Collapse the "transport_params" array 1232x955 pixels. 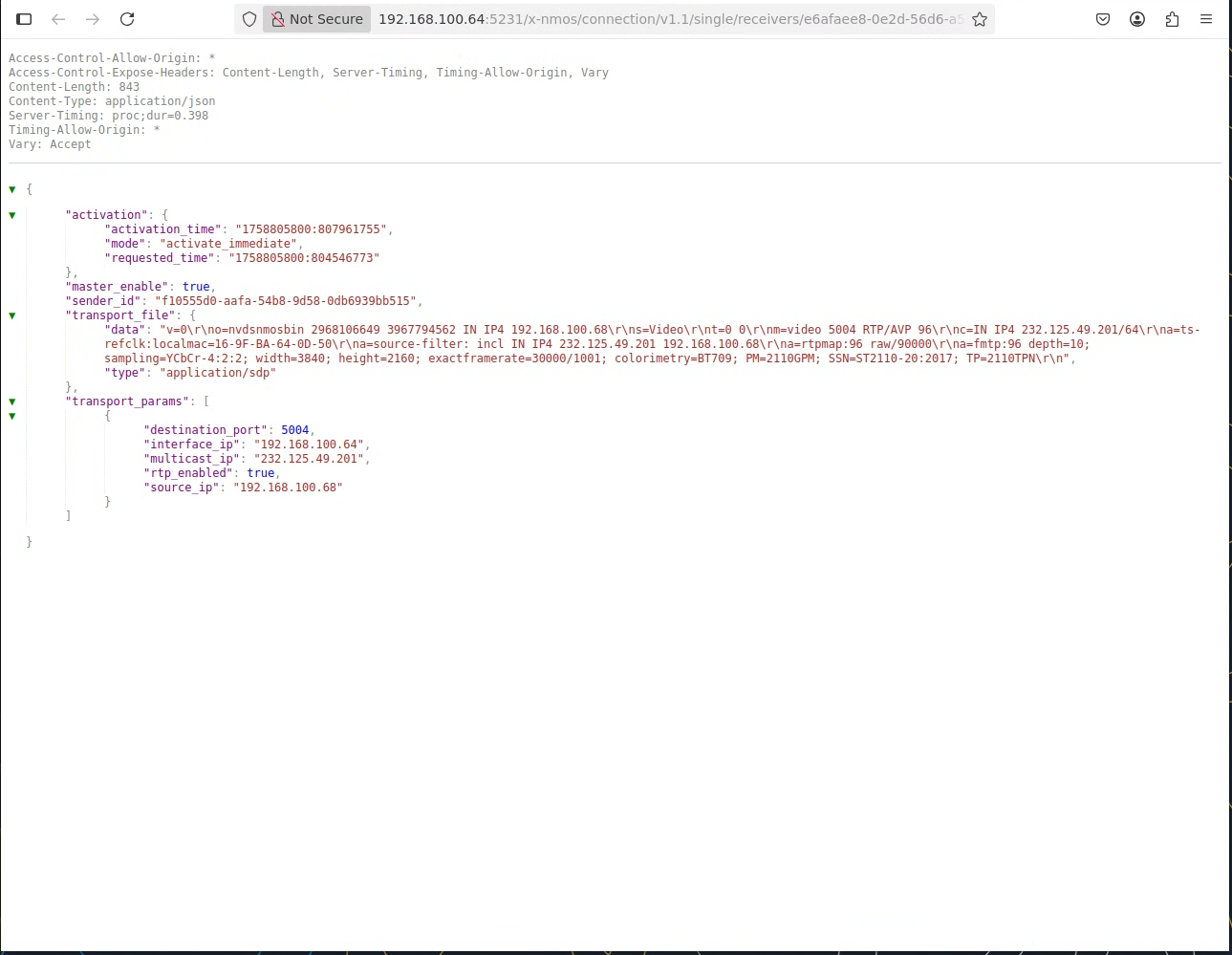click(12, 402)
